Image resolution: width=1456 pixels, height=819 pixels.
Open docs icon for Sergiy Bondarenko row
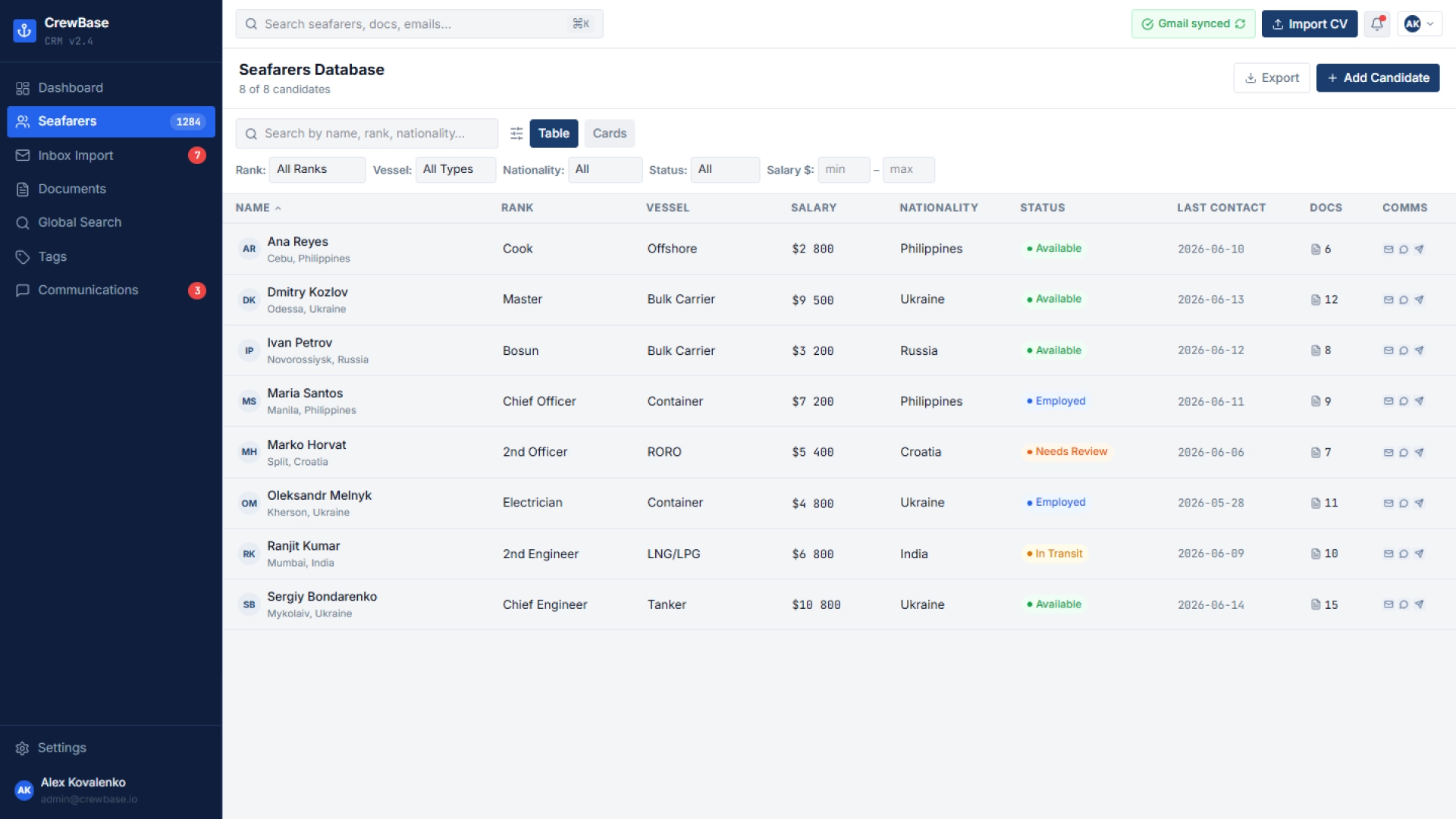[x=1316, y=604]
